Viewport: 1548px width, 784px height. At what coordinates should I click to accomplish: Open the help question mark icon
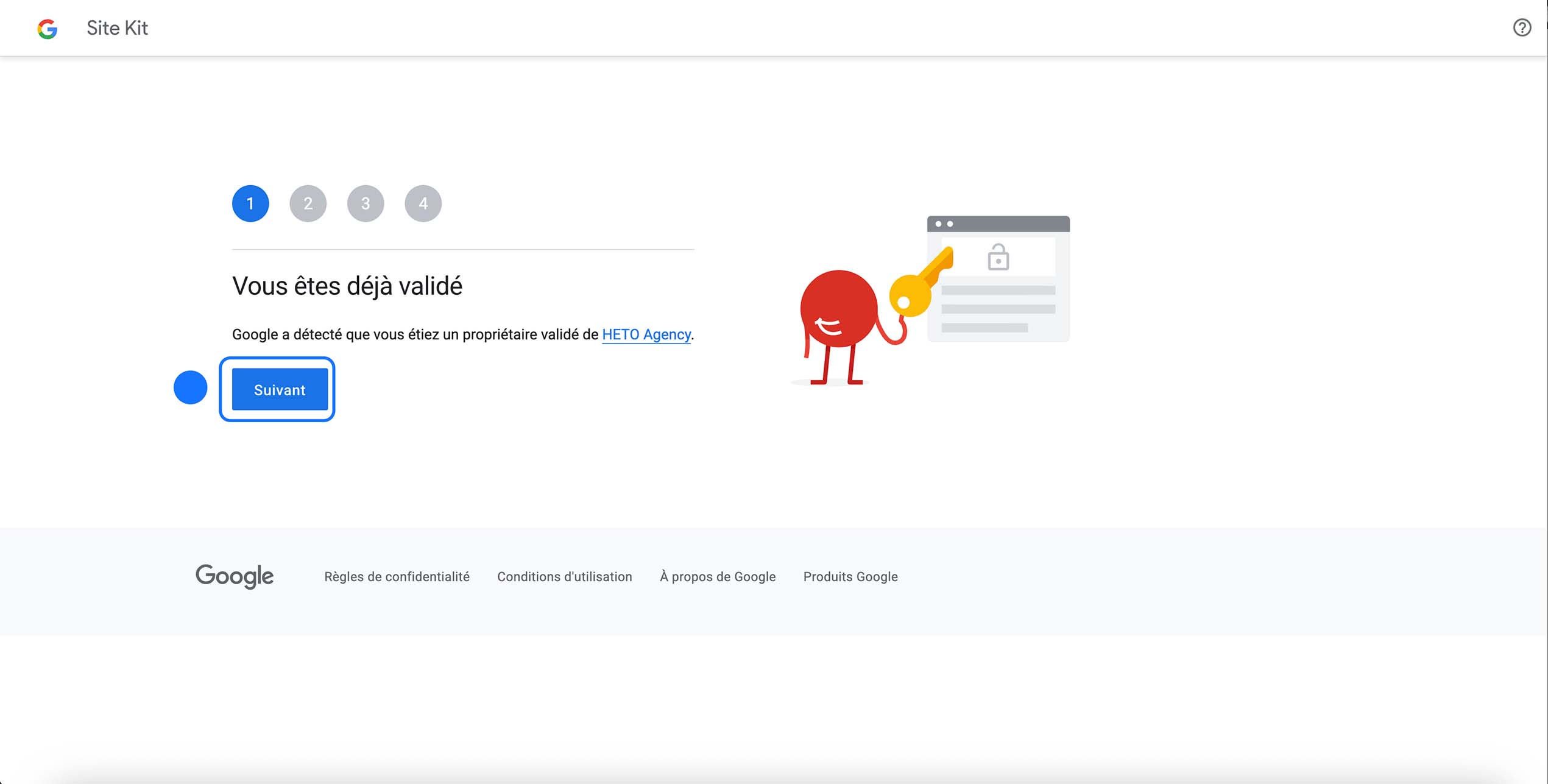pos(1522,27)
